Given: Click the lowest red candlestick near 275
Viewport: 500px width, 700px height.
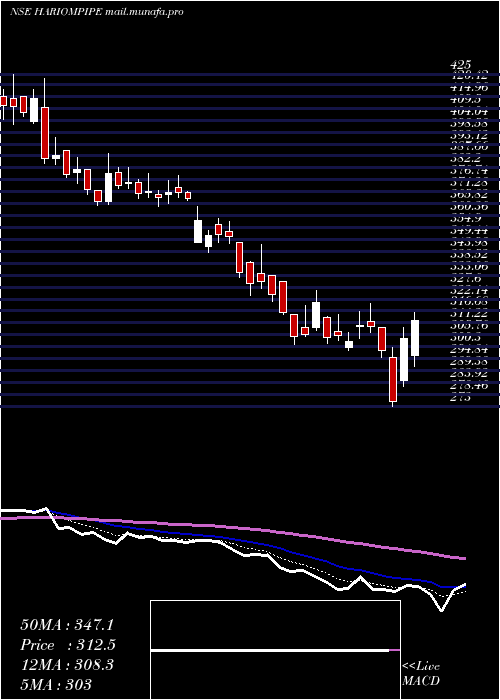Looking at the screenshot, I should [393, 379].
